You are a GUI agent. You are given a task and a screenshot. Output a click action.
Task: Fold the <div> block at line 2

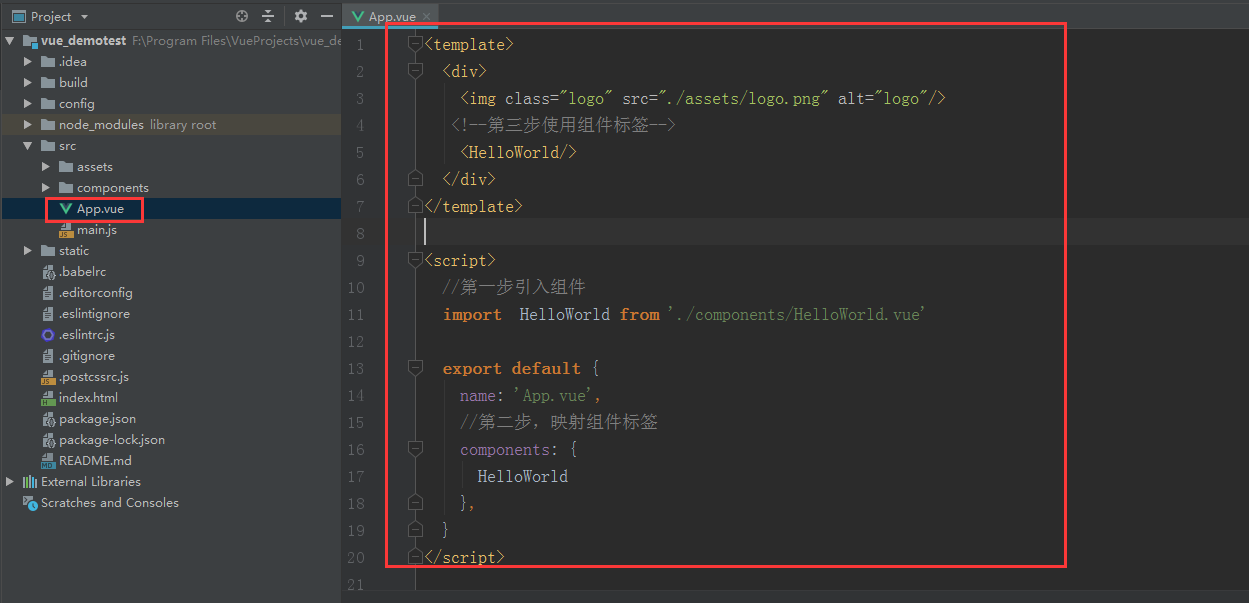coord(416,71)
